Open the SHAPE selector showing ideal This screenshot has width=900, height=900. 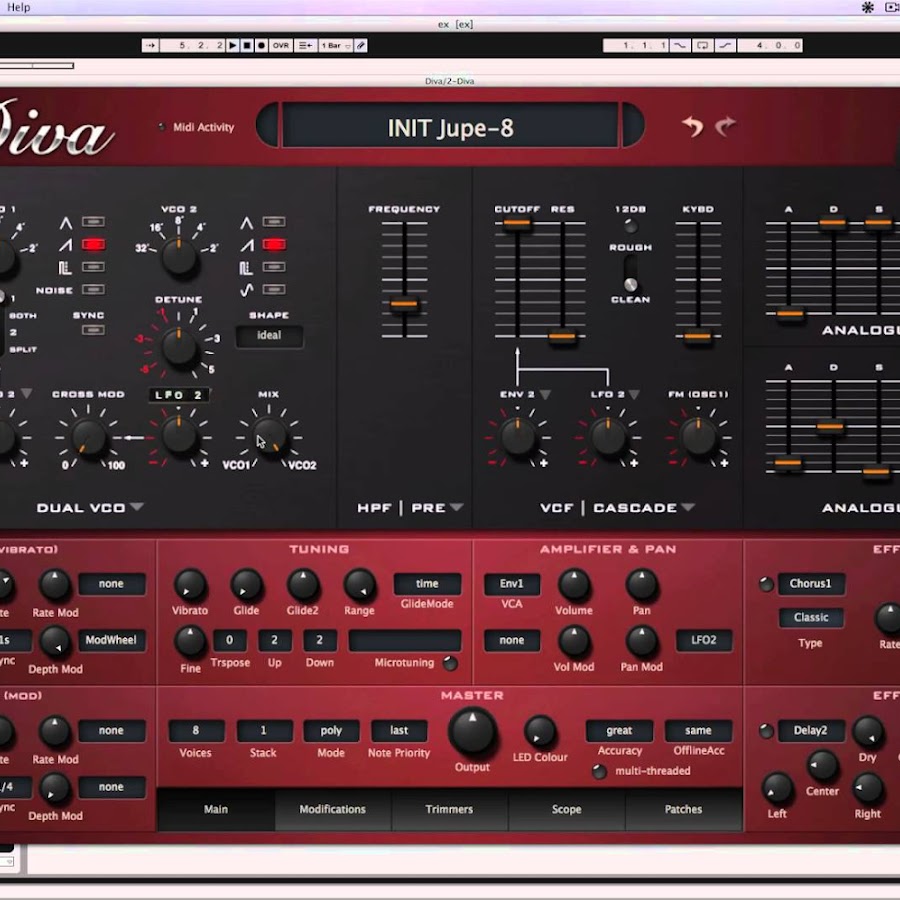(x=269, y=335)
